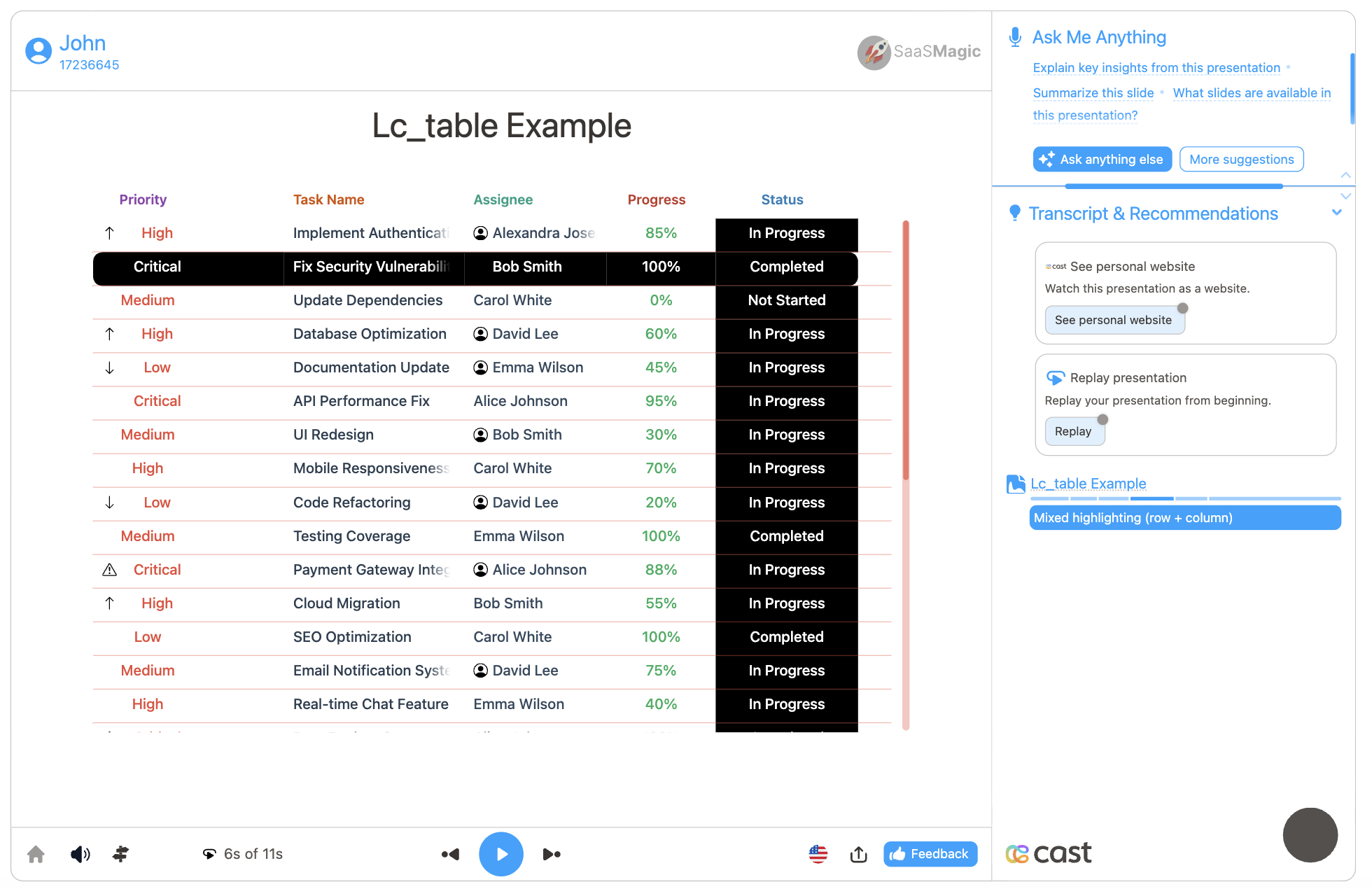Viewport: 1372px width, 889px height.
Task: Skip to the previous slide
Action: pos(450,854)
